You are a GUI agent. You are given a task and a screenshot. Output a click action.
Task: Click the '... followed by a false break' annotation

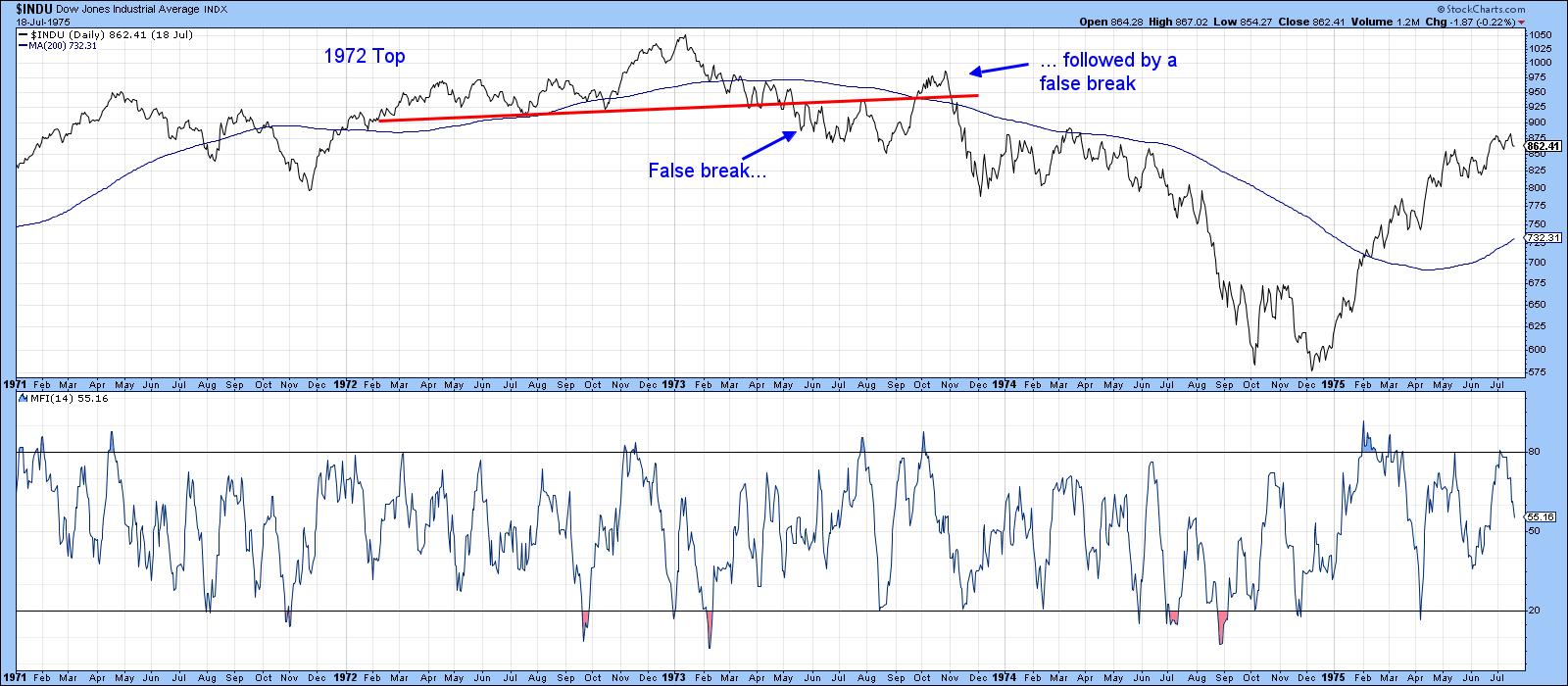pyautogui.click(x=1107, y=72)
